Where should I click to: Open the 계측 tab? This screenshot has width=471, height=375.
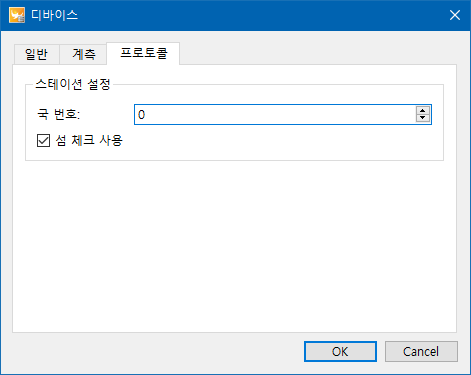click(84, 54)
